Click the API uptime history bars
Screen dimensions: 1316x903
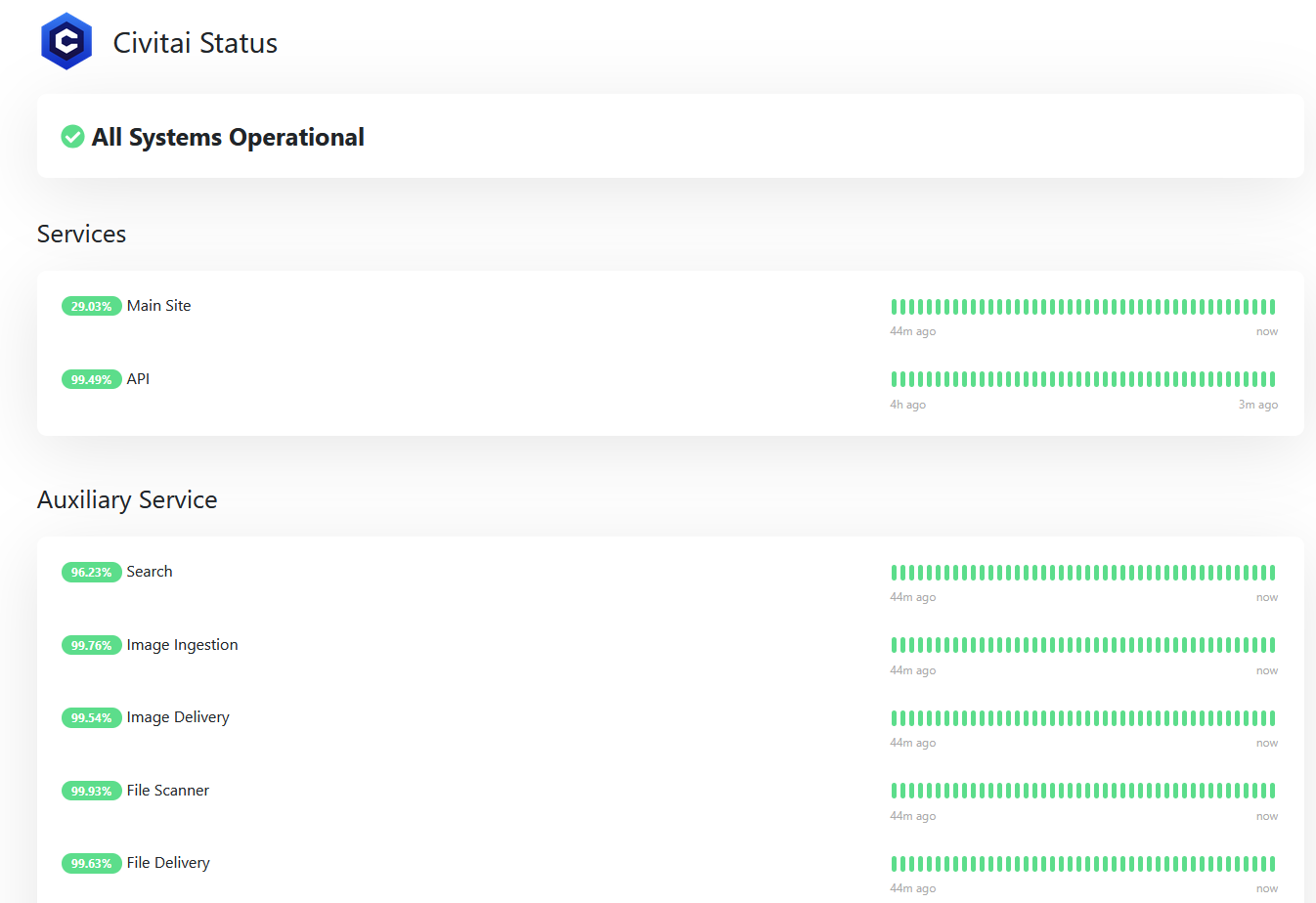[1083, 379]
